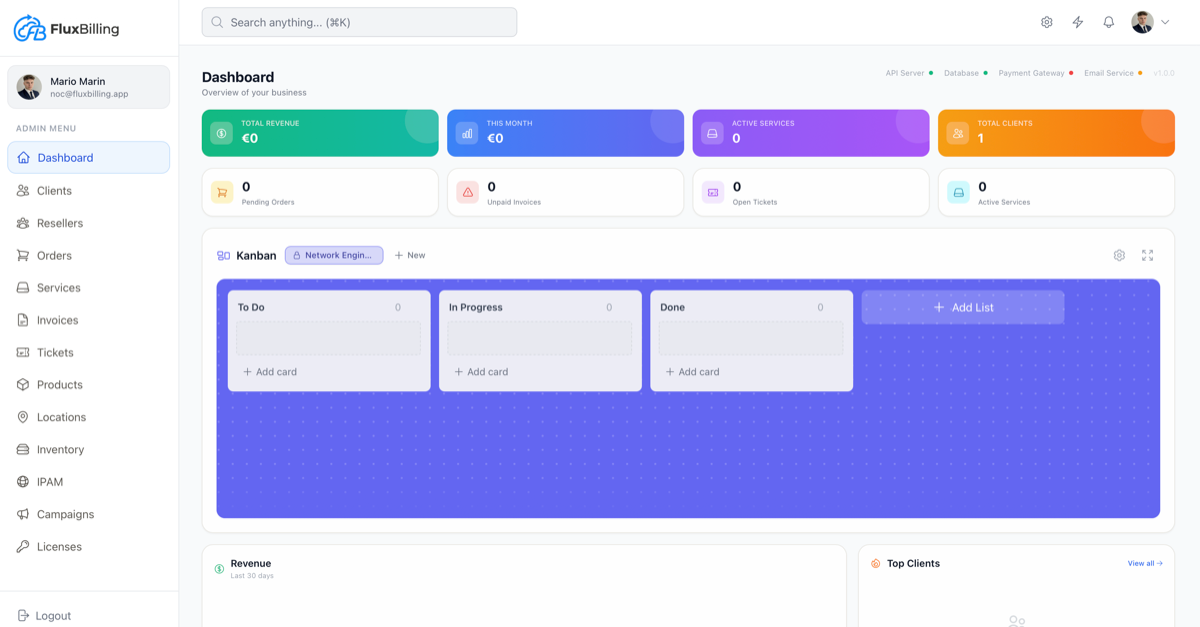Select the Products tag icon
The image size is (1200, 627).
tap(23, 384)
